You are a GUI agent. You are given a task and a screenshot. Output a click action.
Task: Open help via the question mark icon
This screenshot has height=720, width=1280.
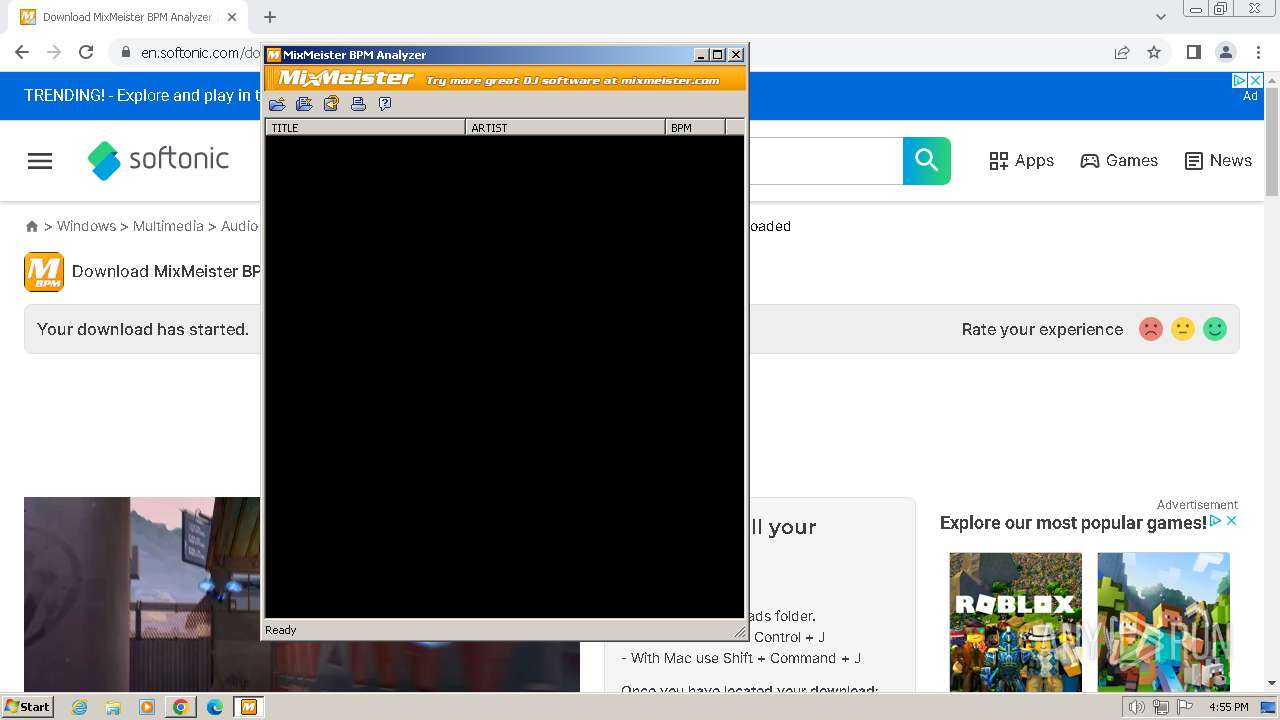coord(385,104)
